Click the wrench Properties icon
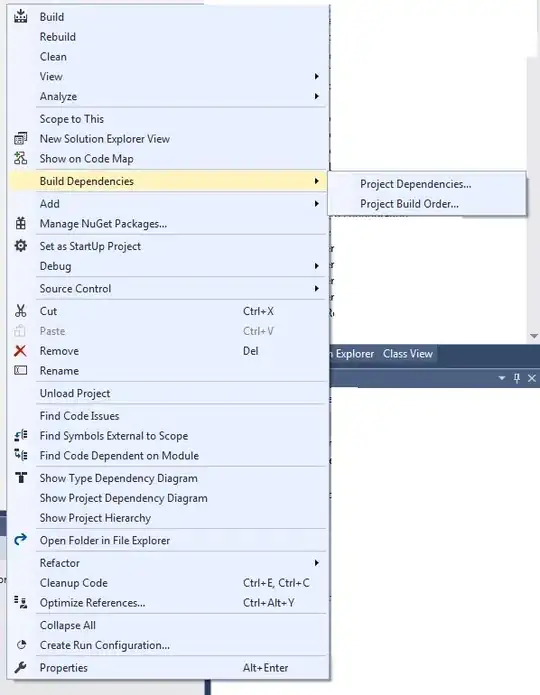 [x=20, y=667]
